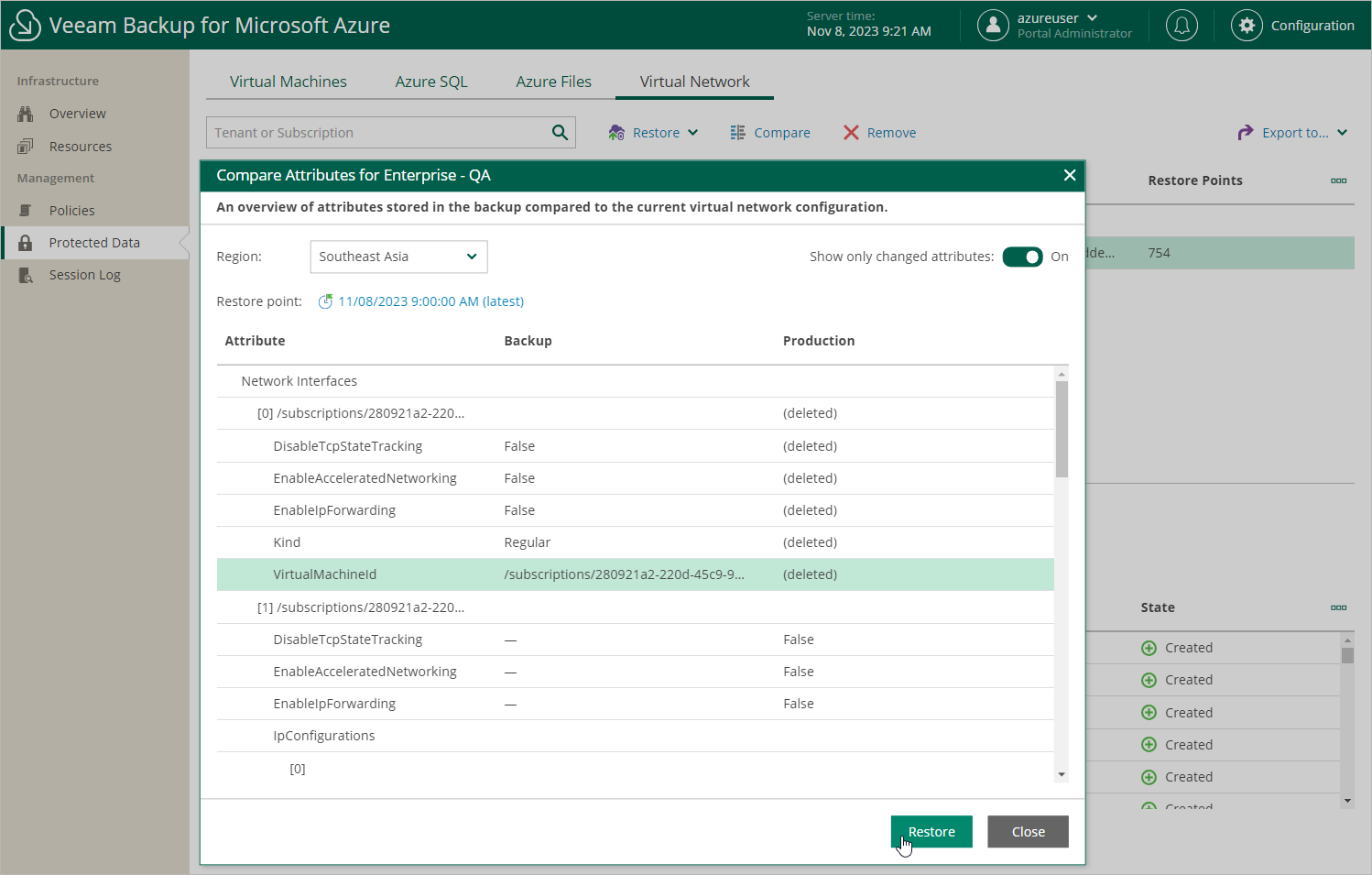Viewport: 1372px width, 875px height.
Task: Click the Backup column header
Action: (528, 341)
